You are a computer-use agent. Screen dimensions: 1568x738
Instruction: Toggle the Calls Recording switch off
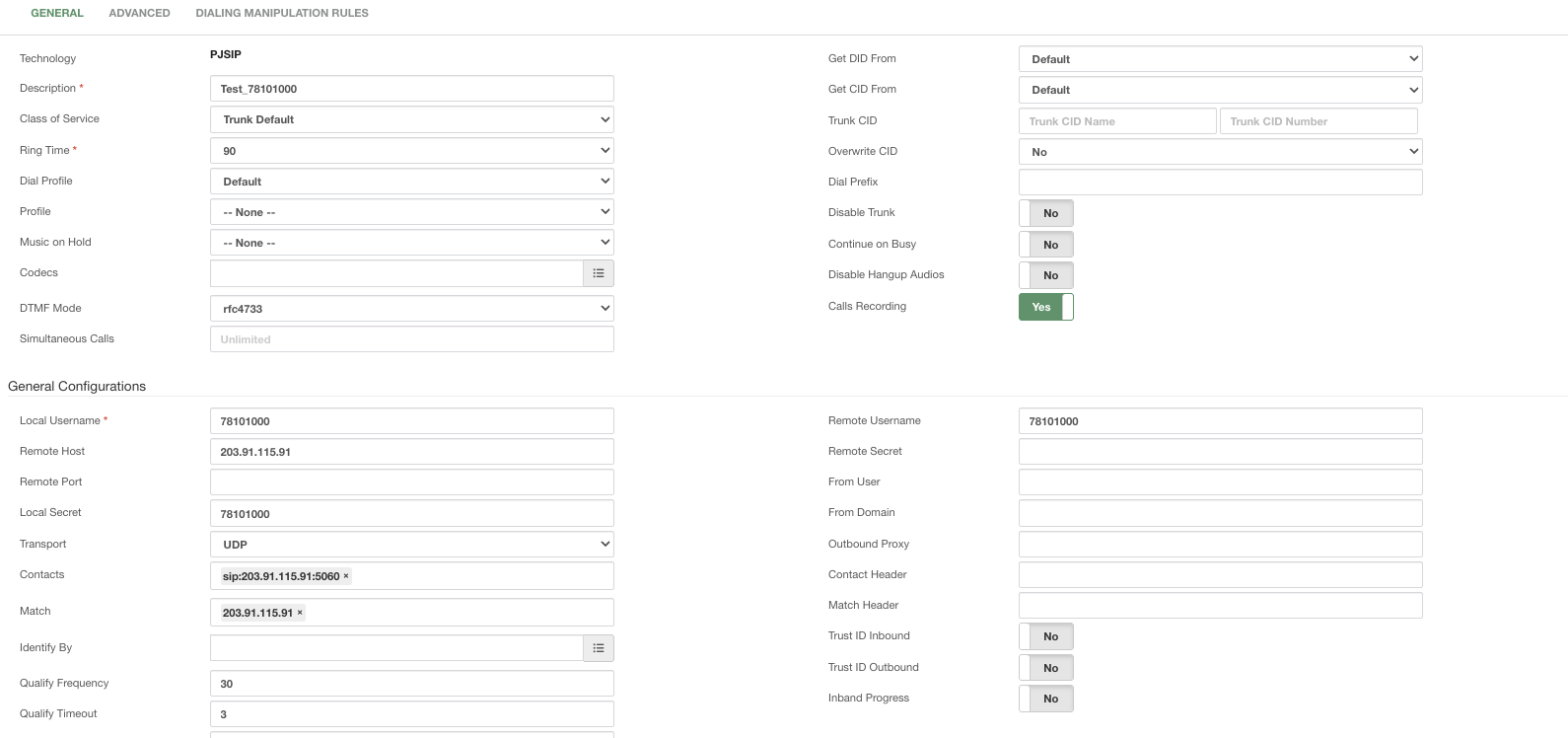(1045, 307)
